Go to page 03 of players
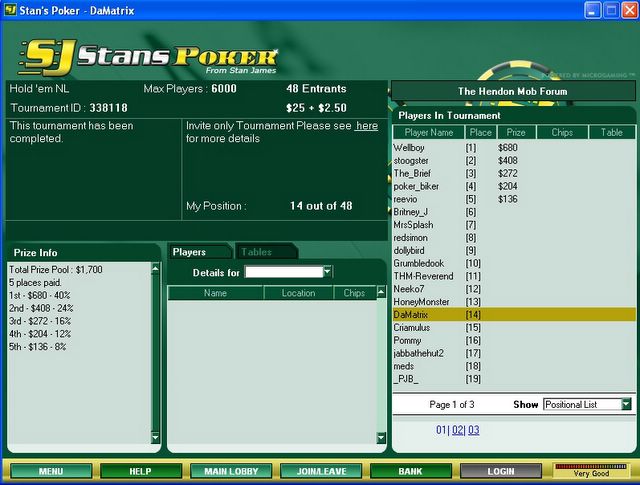This screenshot has width=640, height=485. (473, 429)
